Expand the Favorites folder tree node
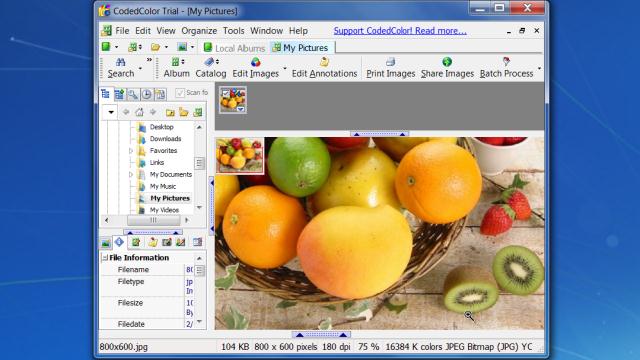640x360 pixels. point(131,151)
